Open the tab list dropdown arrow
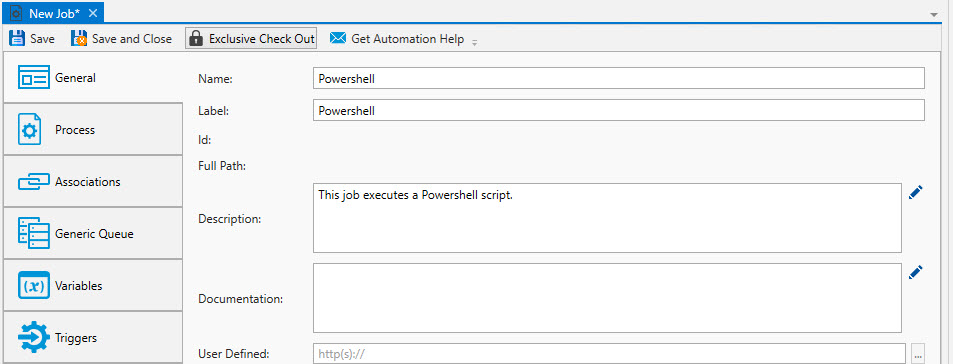This screenshot has height=364, width=953. pyautogui.click(x=934, y=13)
